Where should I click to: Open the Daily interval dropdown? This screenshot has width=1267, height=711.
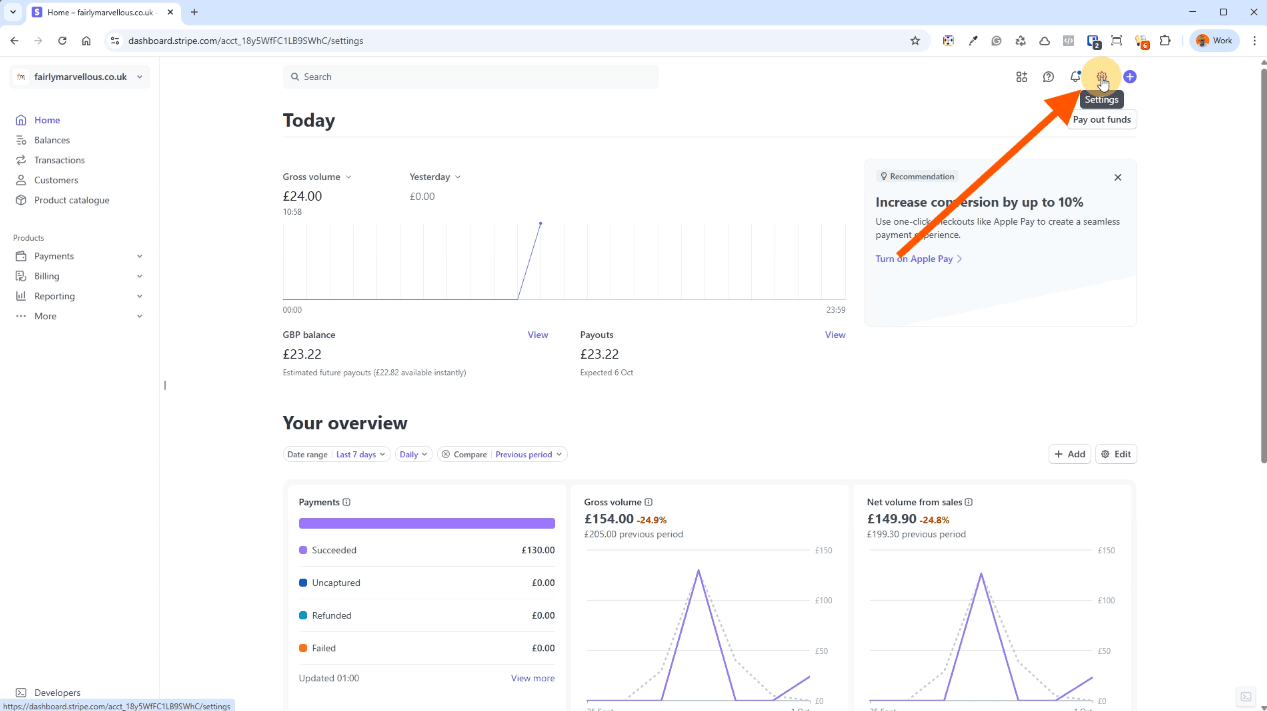[x=413, y=454]
